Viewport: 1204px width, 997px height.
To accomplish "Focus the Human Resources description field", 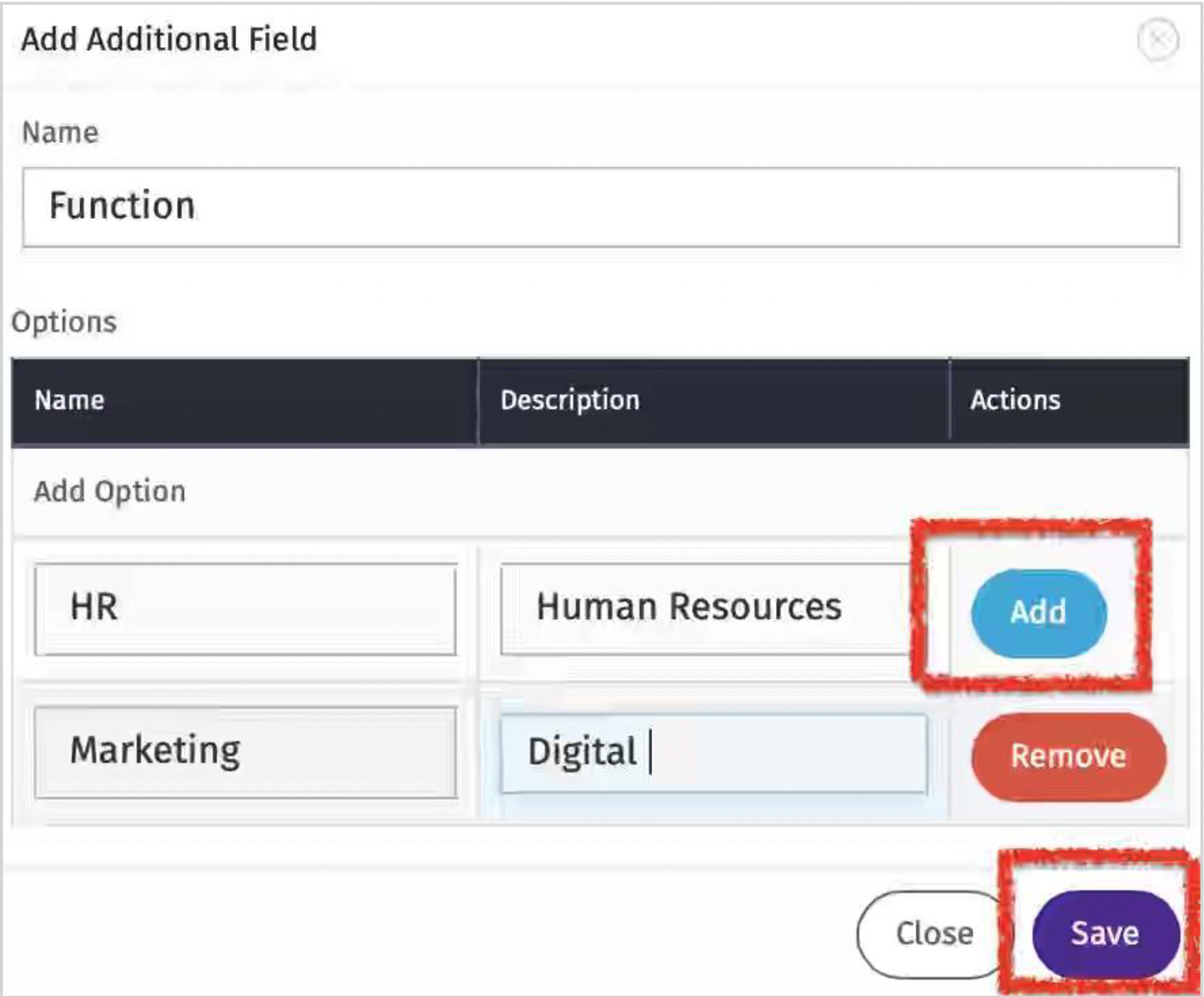I will pos(705,609).
